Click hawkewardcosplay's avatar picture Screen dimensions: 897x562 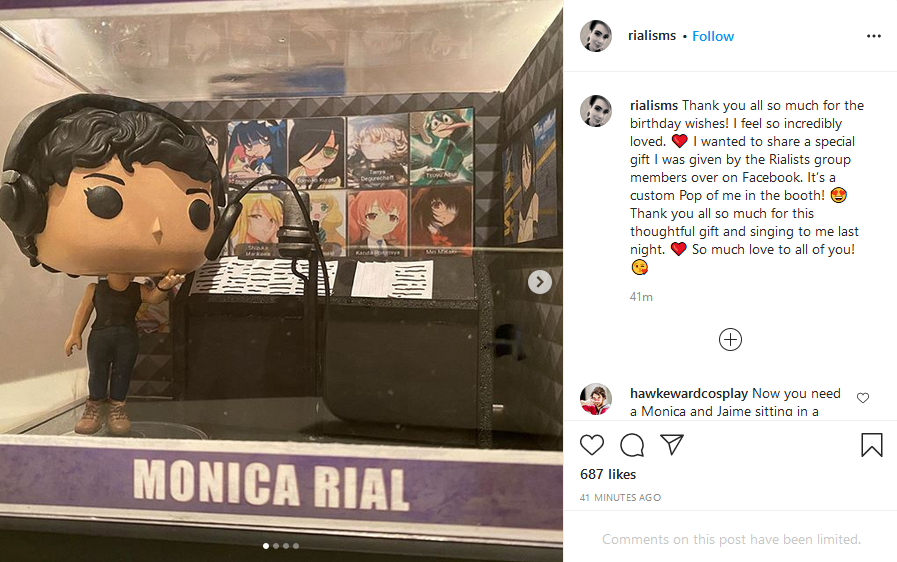point(596,399)
